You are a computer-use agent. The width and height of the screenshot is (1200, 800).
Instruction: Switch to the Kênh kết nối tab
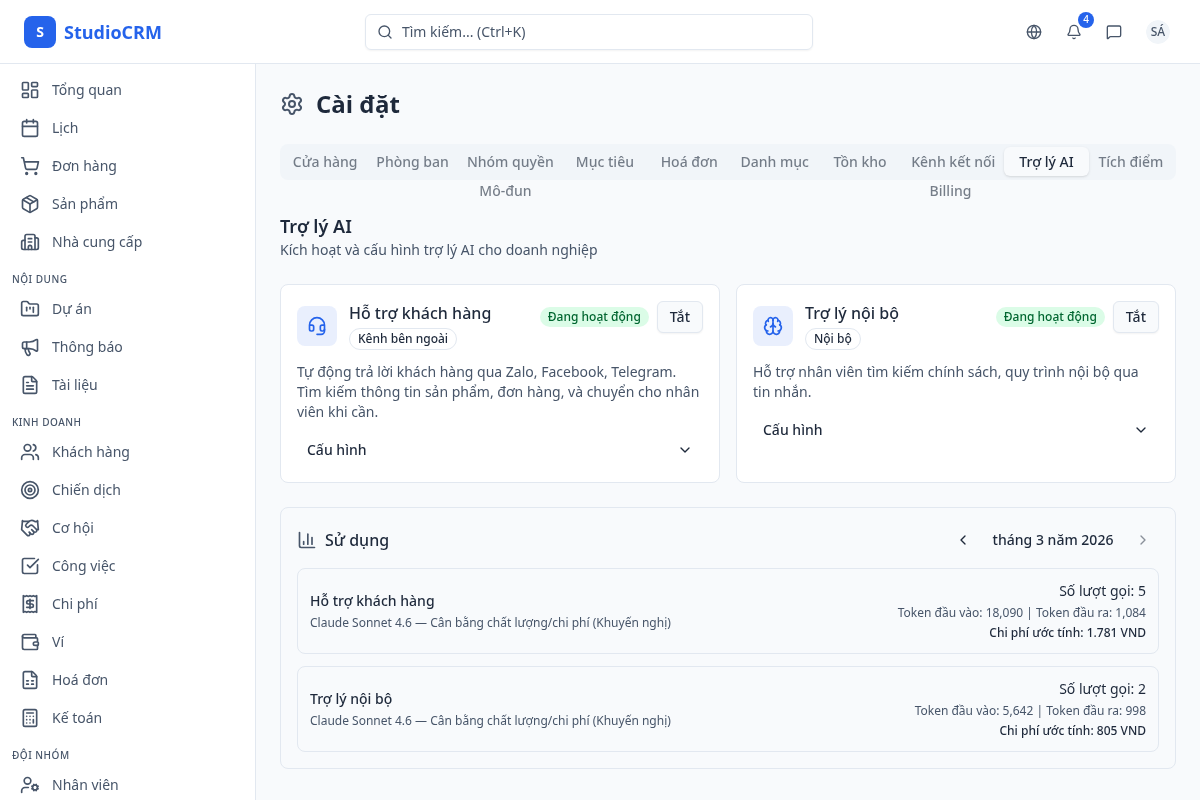pos(952,162)
